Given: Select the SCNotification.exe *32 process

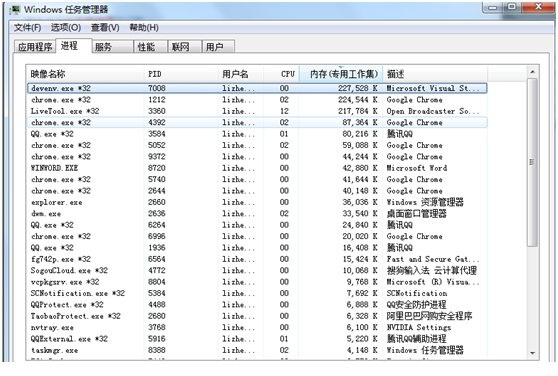Looking at the screenshot, I should pos(257,293).
